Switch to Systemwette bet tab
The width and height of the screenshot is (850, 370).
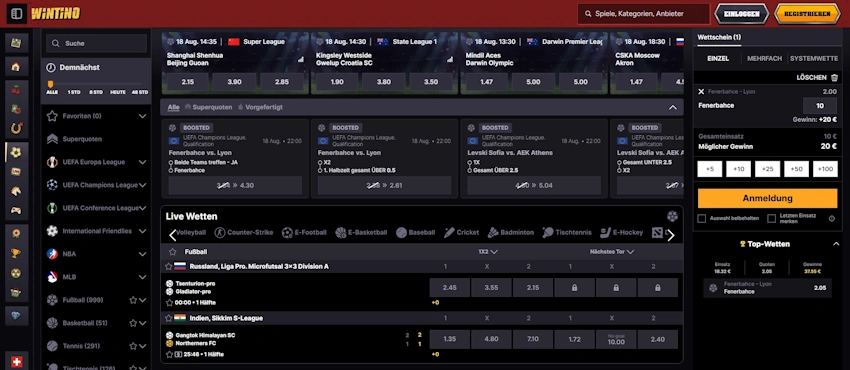pyautogui.click(x=814, y=59)
